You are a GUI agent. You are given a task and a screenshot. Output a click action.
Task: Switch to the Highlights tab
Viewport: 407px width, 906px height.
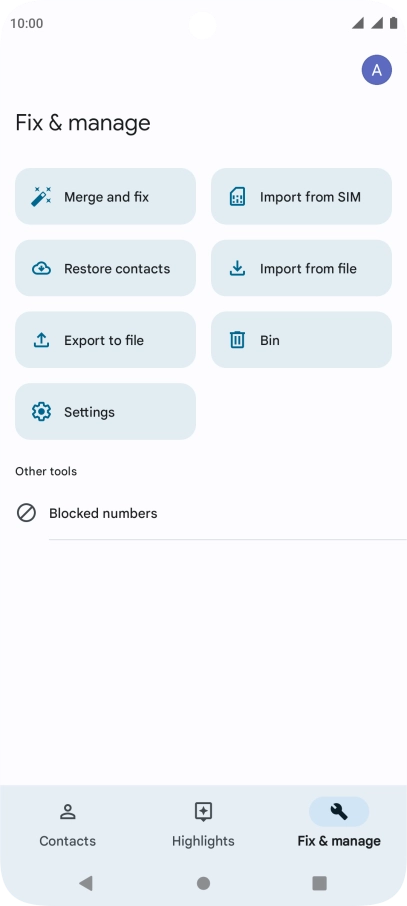pyautogui.click(x=203, y=825)
